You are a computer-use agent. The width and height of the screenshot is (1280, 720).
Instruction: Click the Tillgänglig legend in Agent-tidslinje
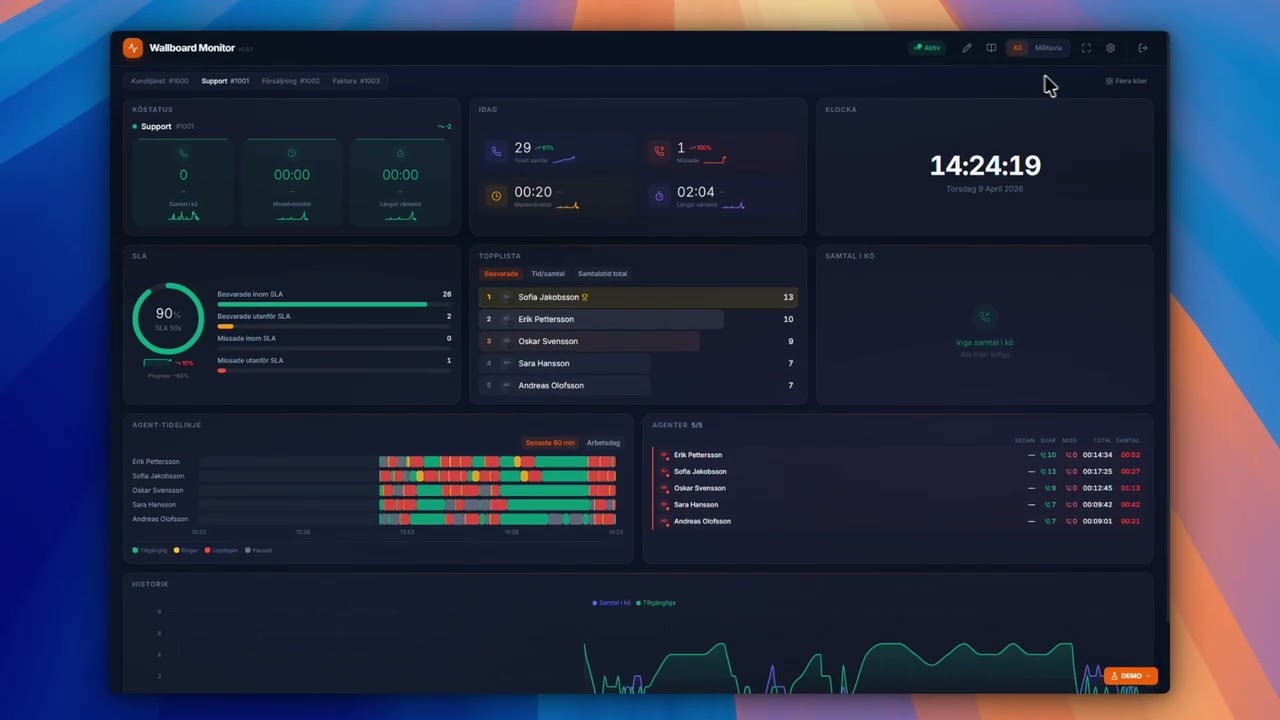[150, 550]
